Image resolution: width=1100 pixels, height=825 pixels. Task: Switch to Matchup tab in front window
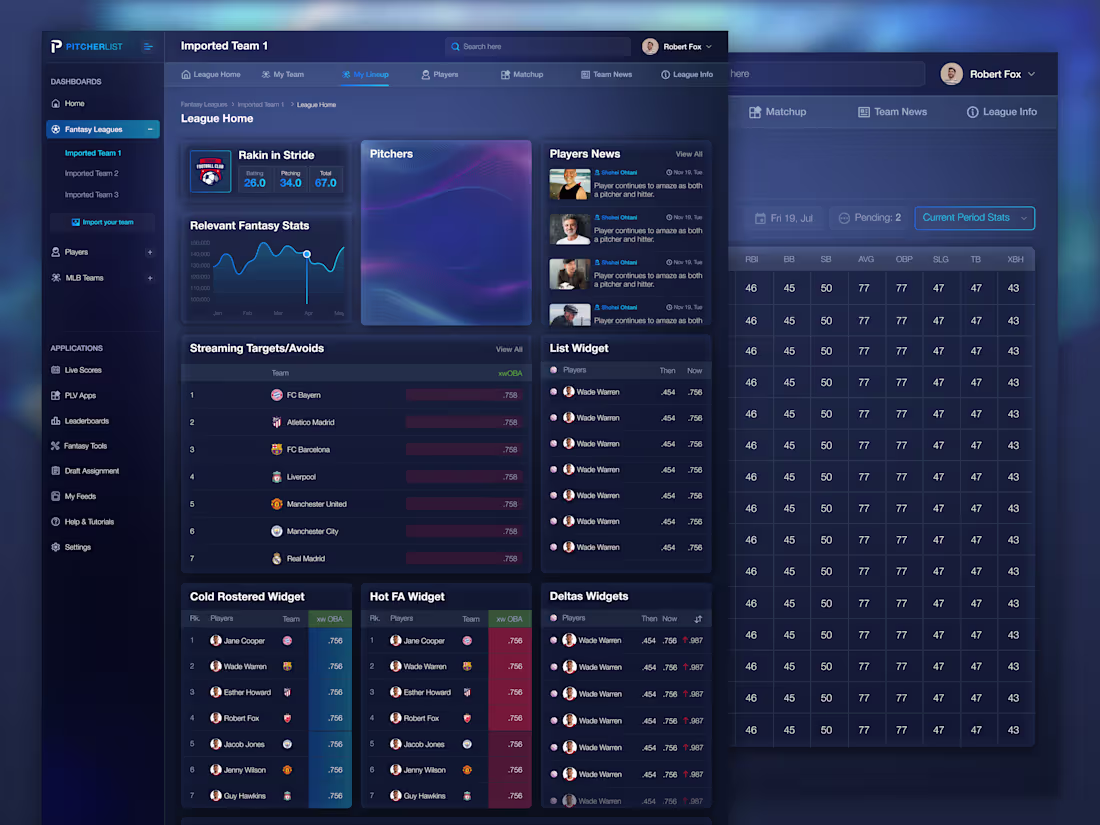pos(522,74)
